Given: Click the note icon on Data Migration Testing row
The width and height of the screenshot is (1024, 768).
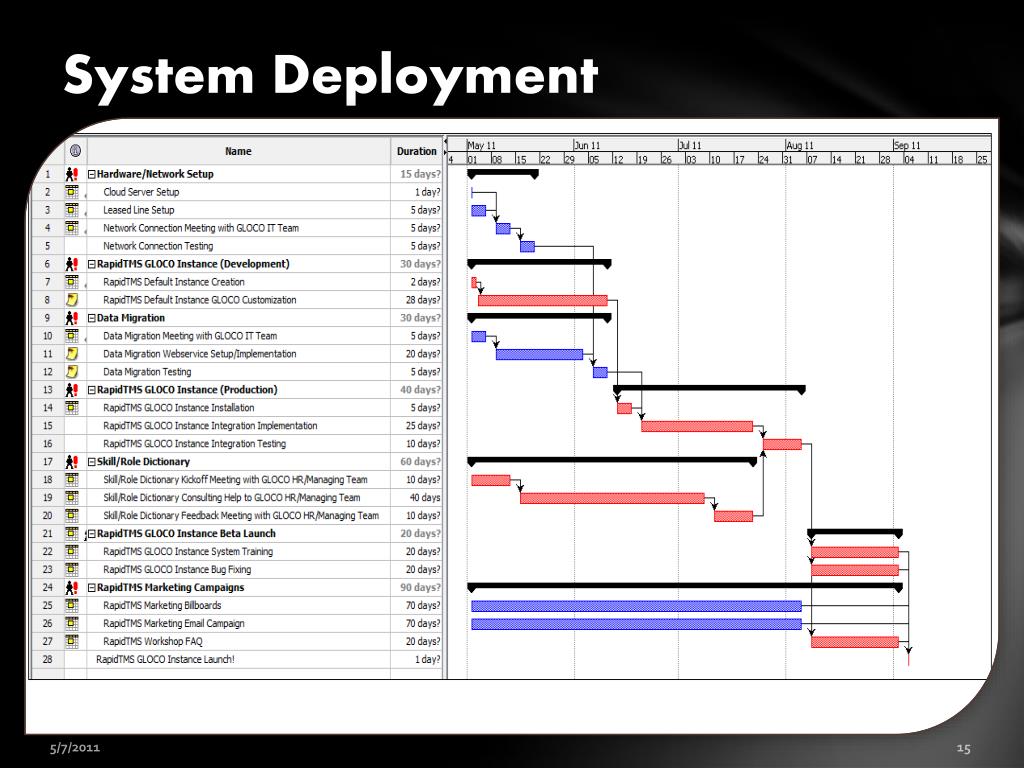Looking at the screenshot, I should click(x=72, y=372).
